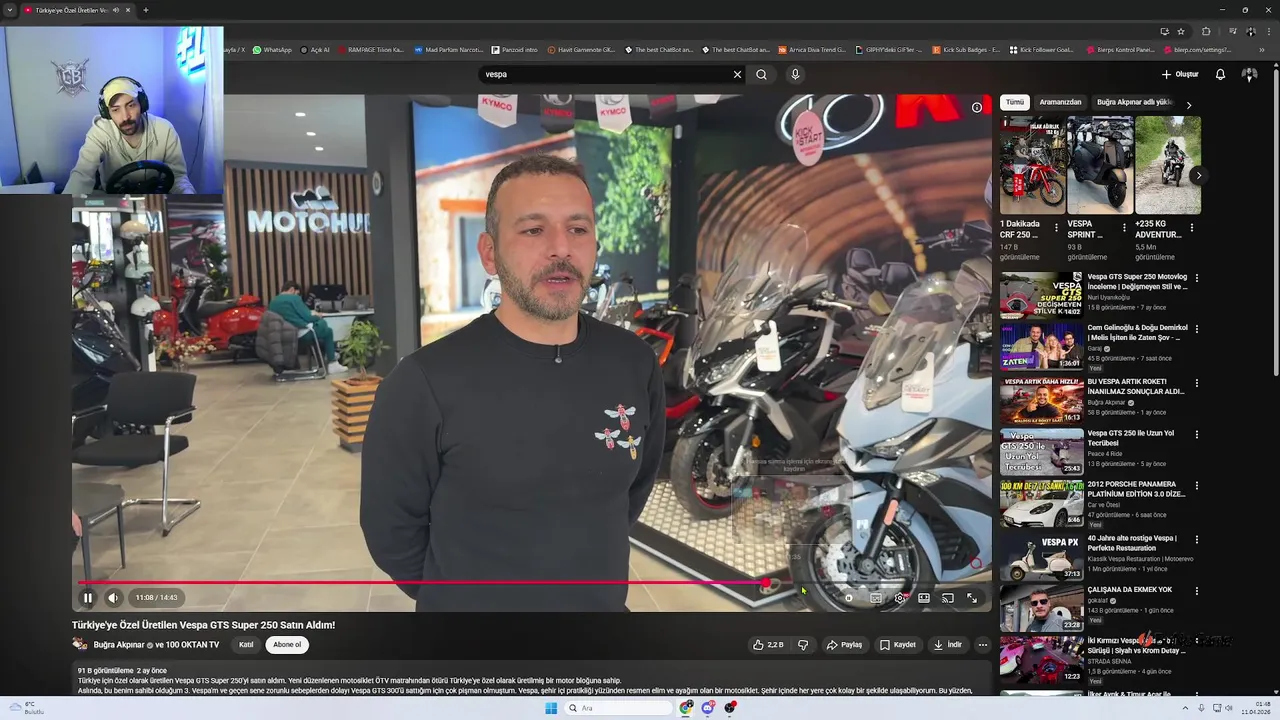Open the notifications bell
Screen dimensions: 1280x720
click(x=1220, y=74)
